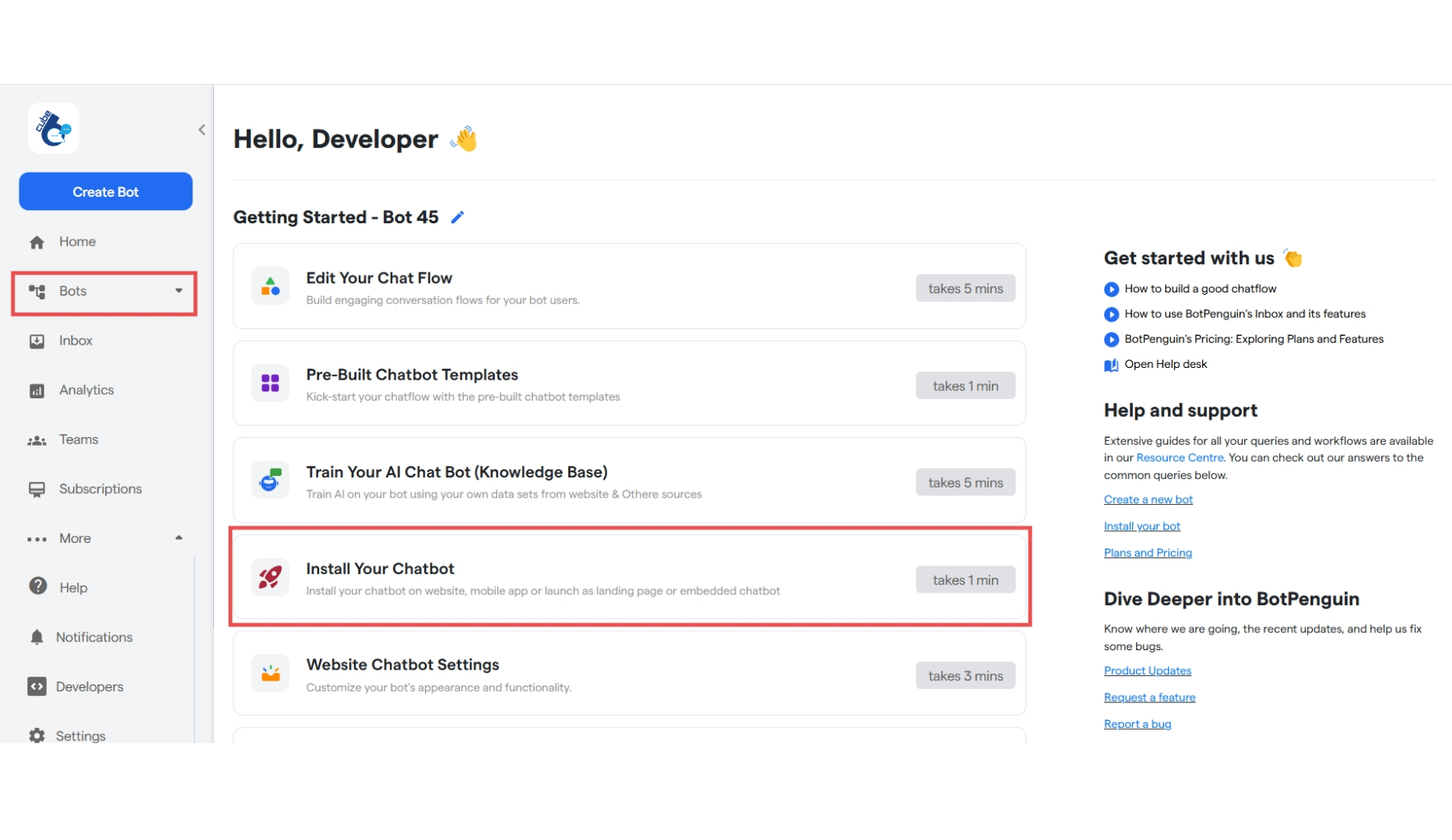This screenshot has width=1452, height=840.
Task: Click 'takes 3 mins' badge on Website Settings
Action: [x=965, y=676]
